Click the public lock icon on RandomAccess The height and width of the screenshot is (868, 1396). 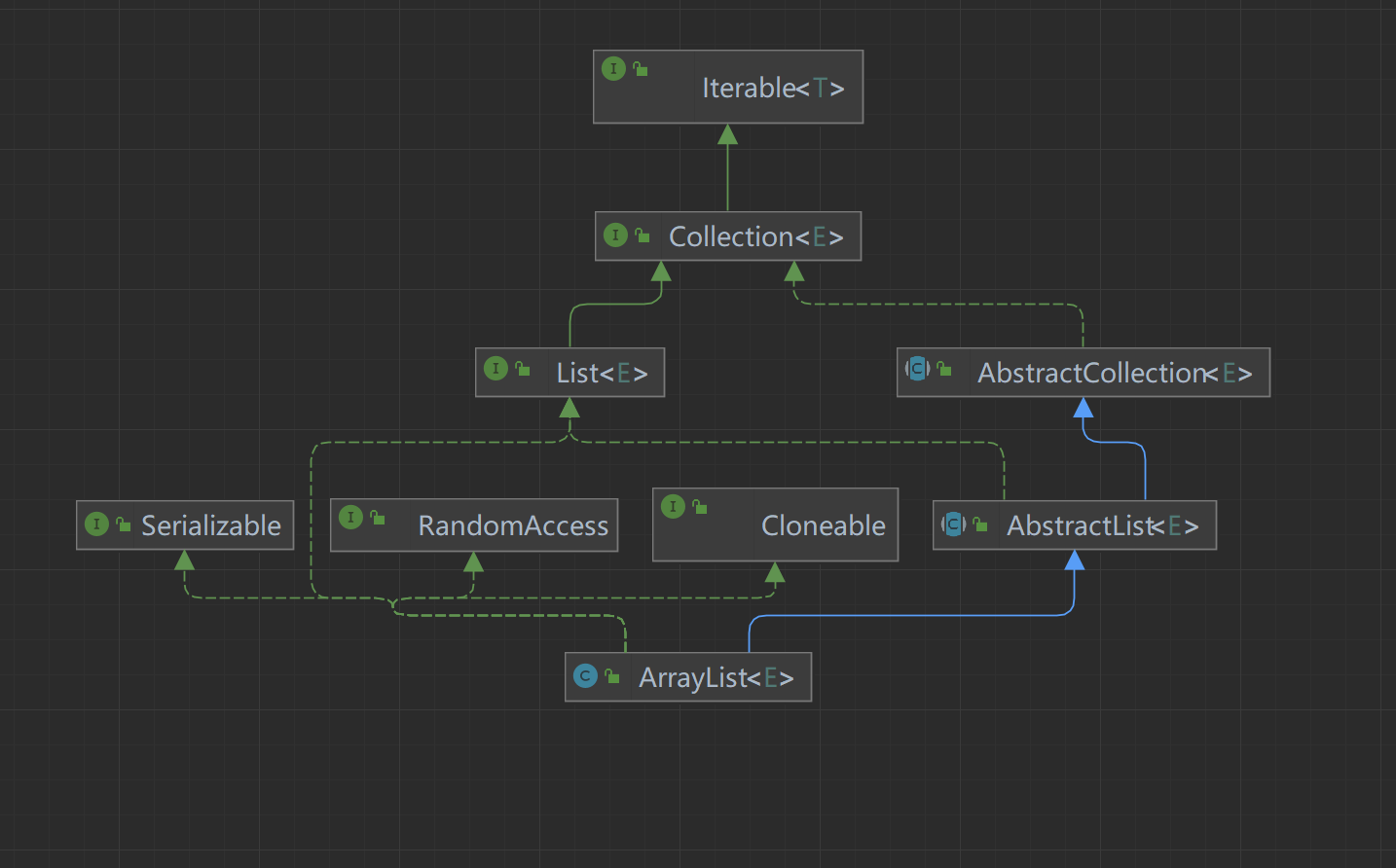[378, 518]
